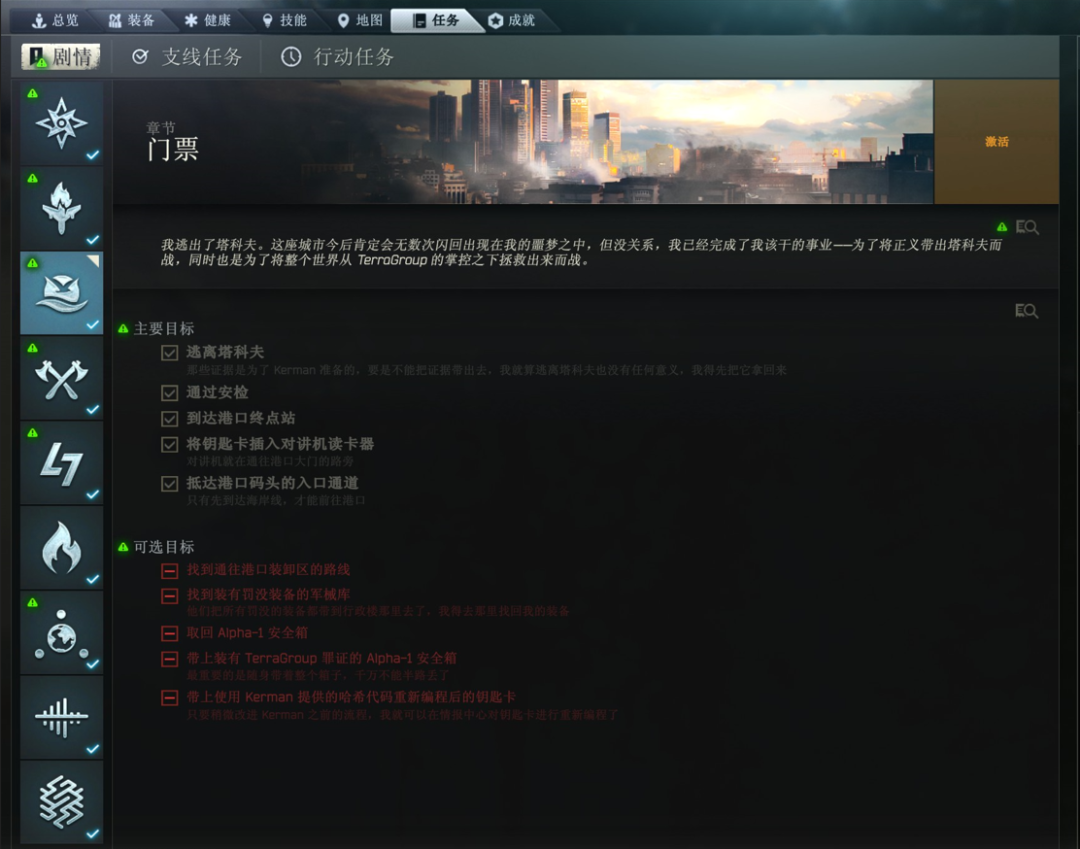
Task: Click the red box beside 带上装有 TerraGroup 罪证
Action: (169, 660)
